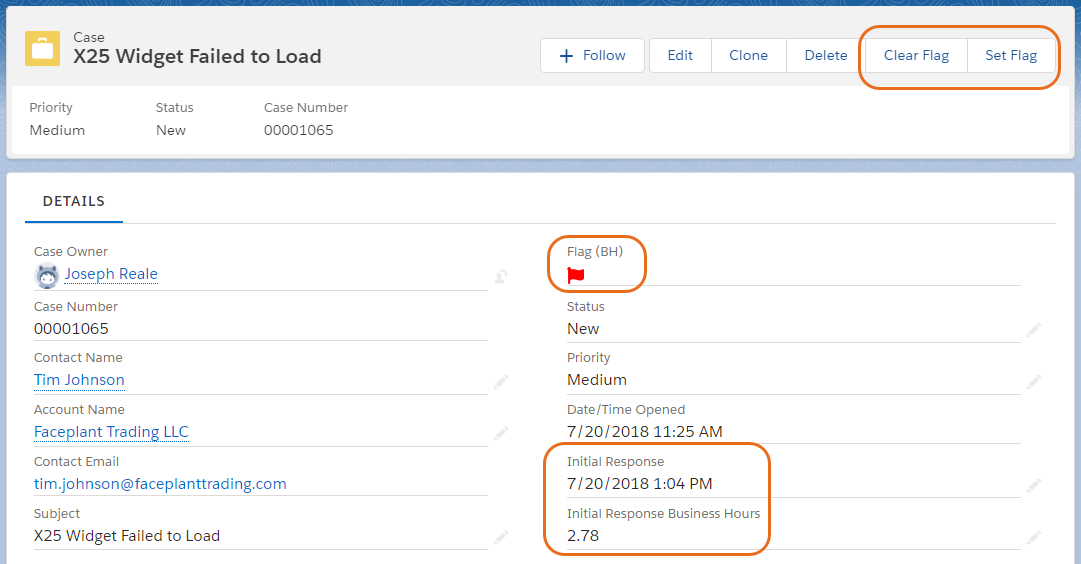Click the tim.johnson@faceplanttrading.com email link
Screen dimensions: 1081x564
coord(160,484)
